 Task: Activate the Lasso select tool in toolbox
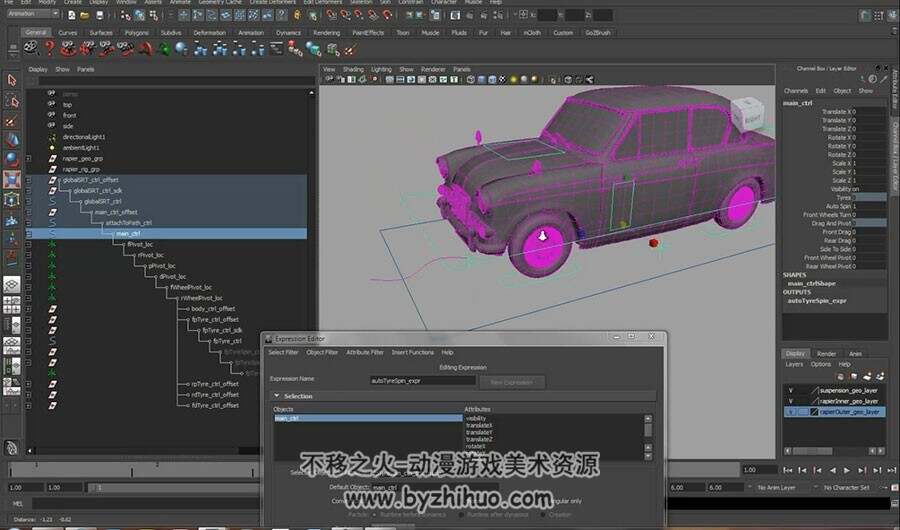pyautogui.click(x=11, y=102)
